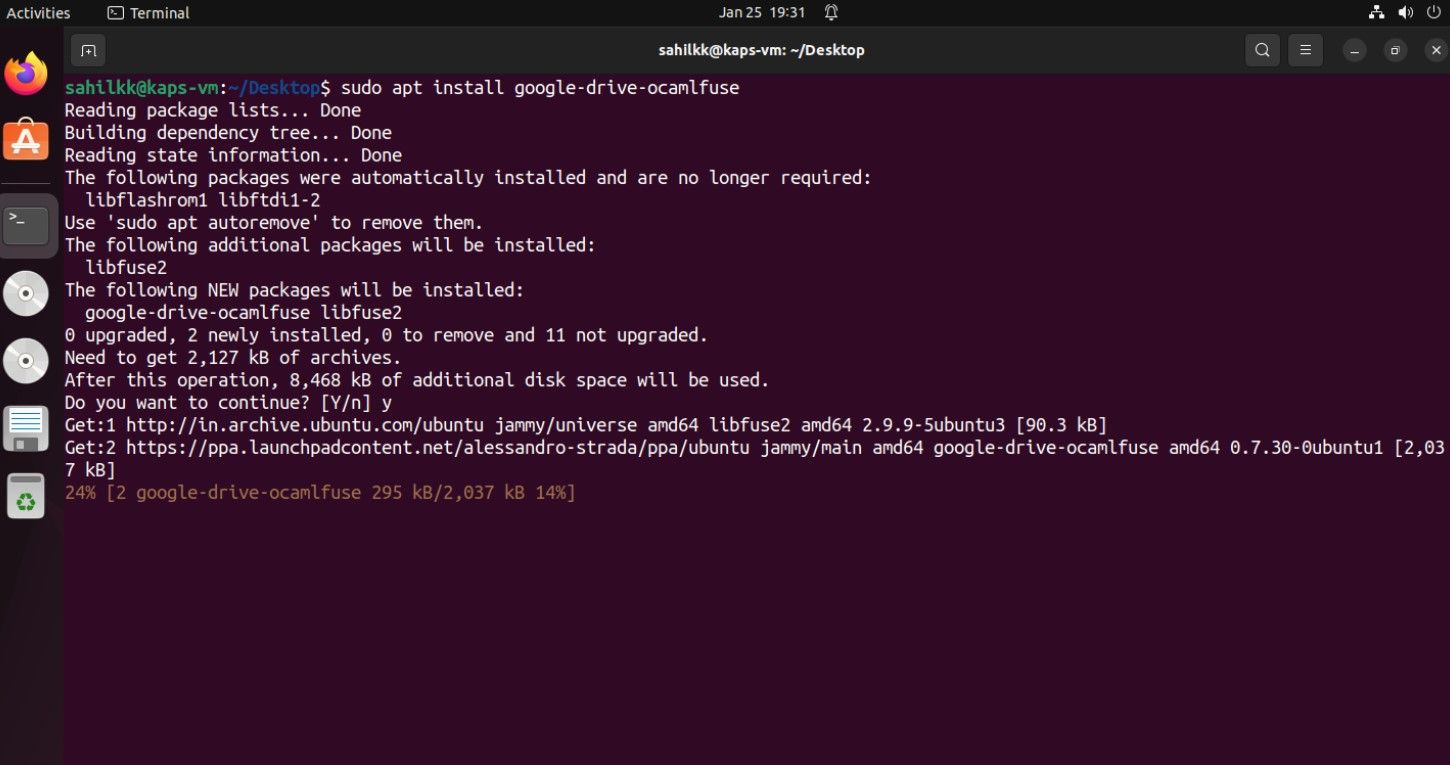Open the lower disc drive in dock
This screenshot has height=765, width=1450.
point(26,361)
